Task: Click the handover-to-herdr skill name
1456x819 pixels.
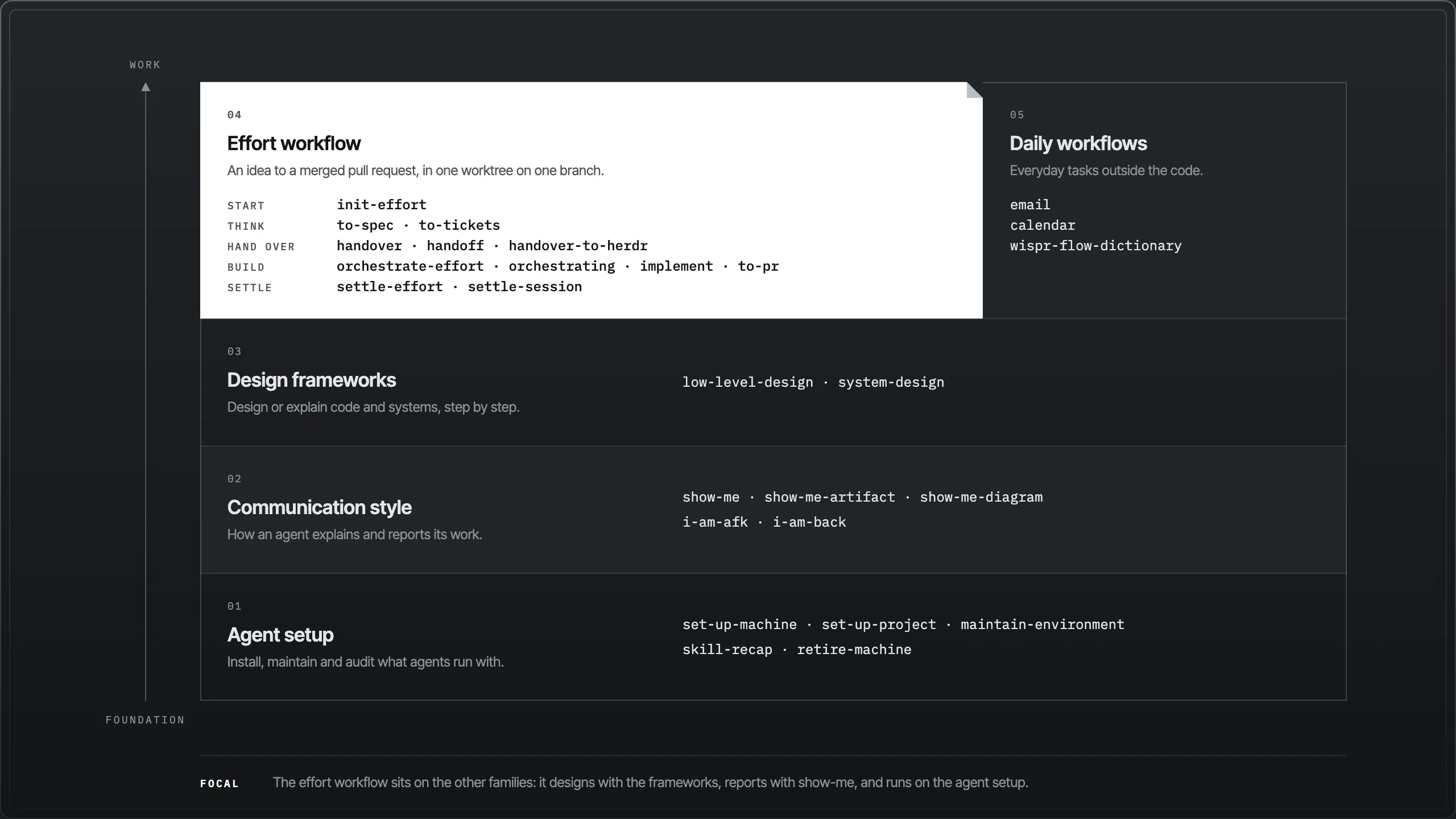Action: tap(578, 246)
